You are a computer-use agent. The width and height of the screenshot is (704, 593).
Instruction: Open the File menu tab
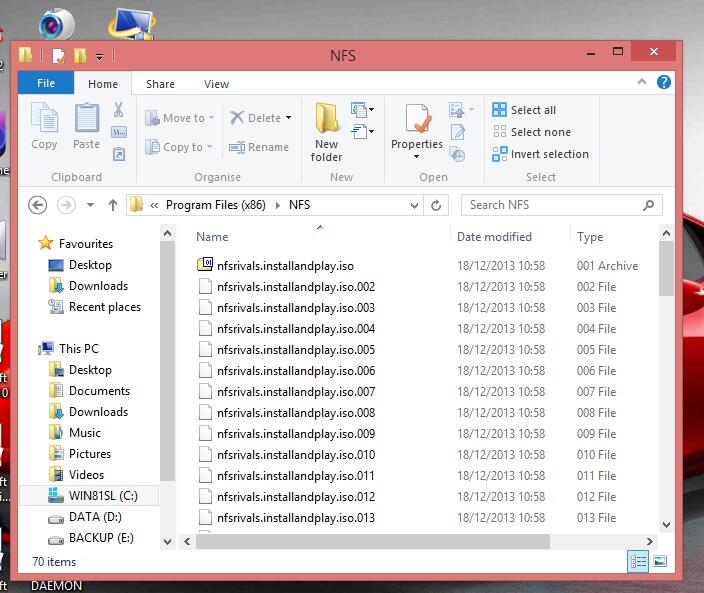(46, 83)
